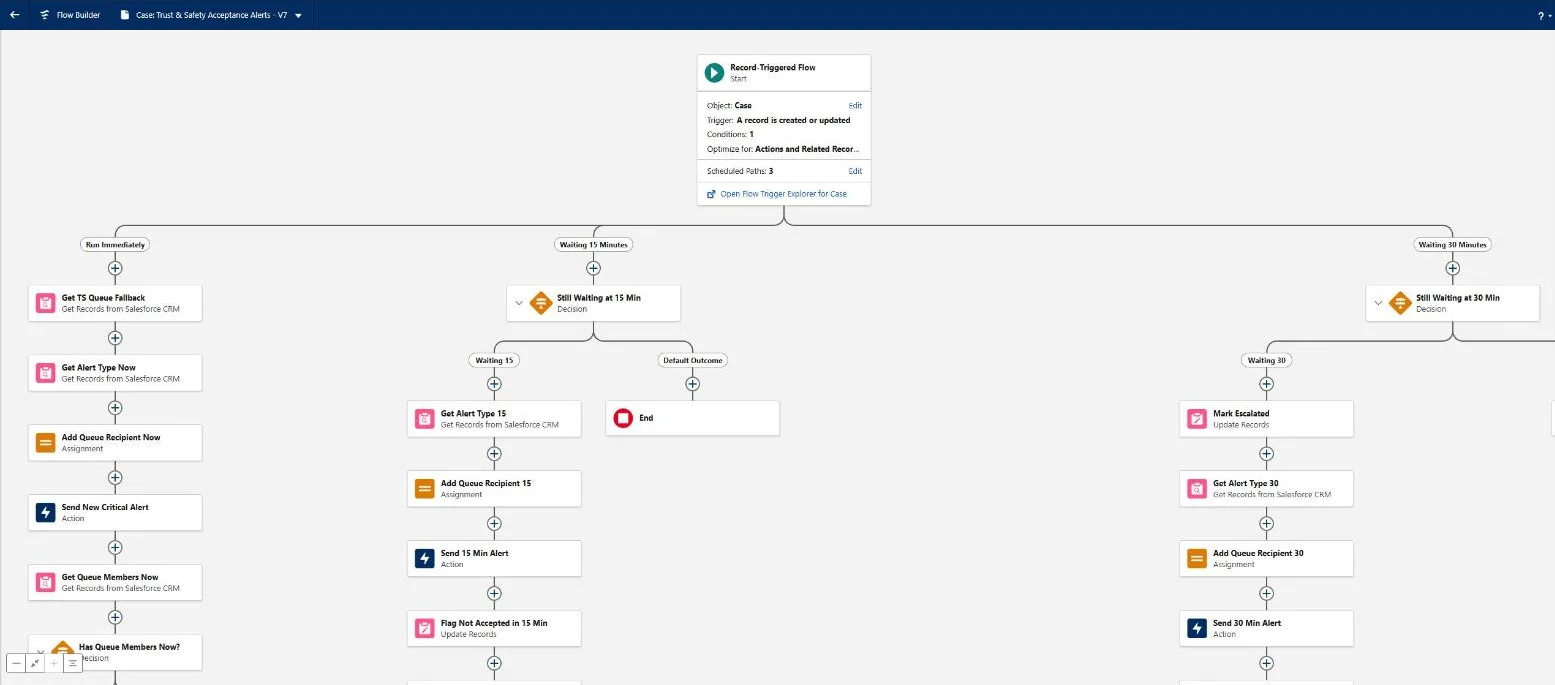Select the 'Has Queue Members Now?' decision title
Viewport: 1555px width, 685px height.
point(129,647)
